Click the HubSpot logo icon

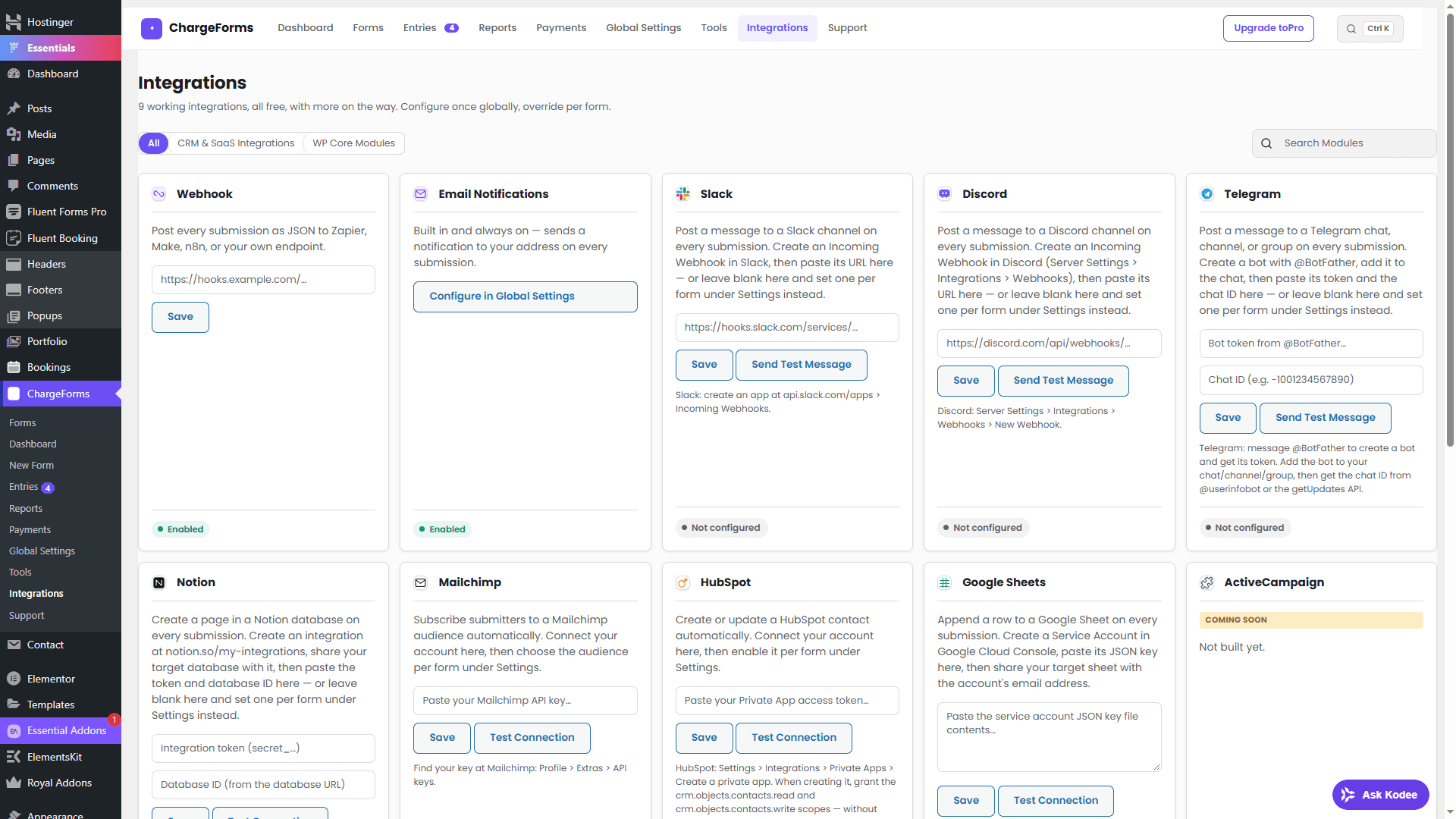tap(682, 582)
